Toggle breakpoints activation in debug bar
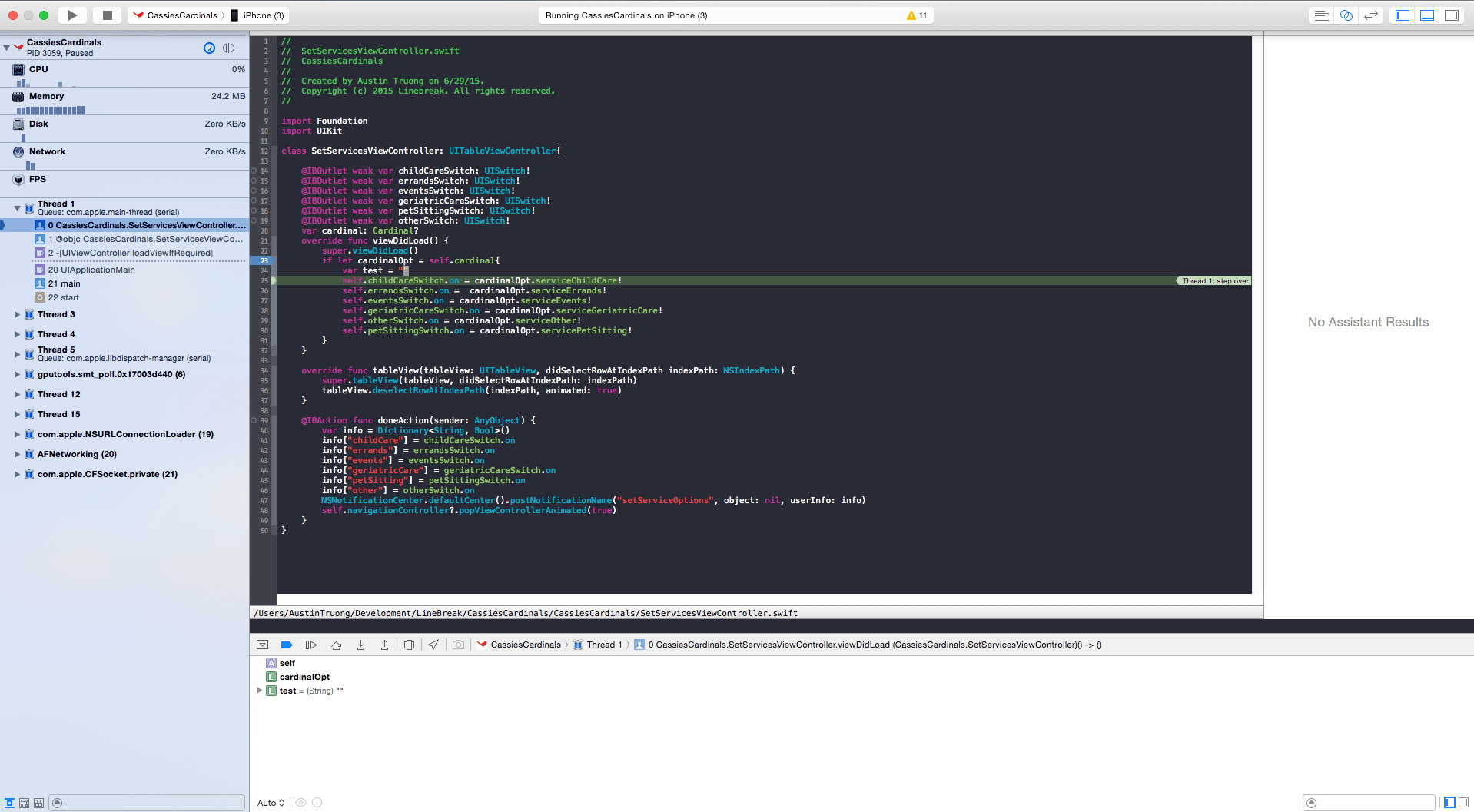 pyautogui.click(x=287, y=645)
